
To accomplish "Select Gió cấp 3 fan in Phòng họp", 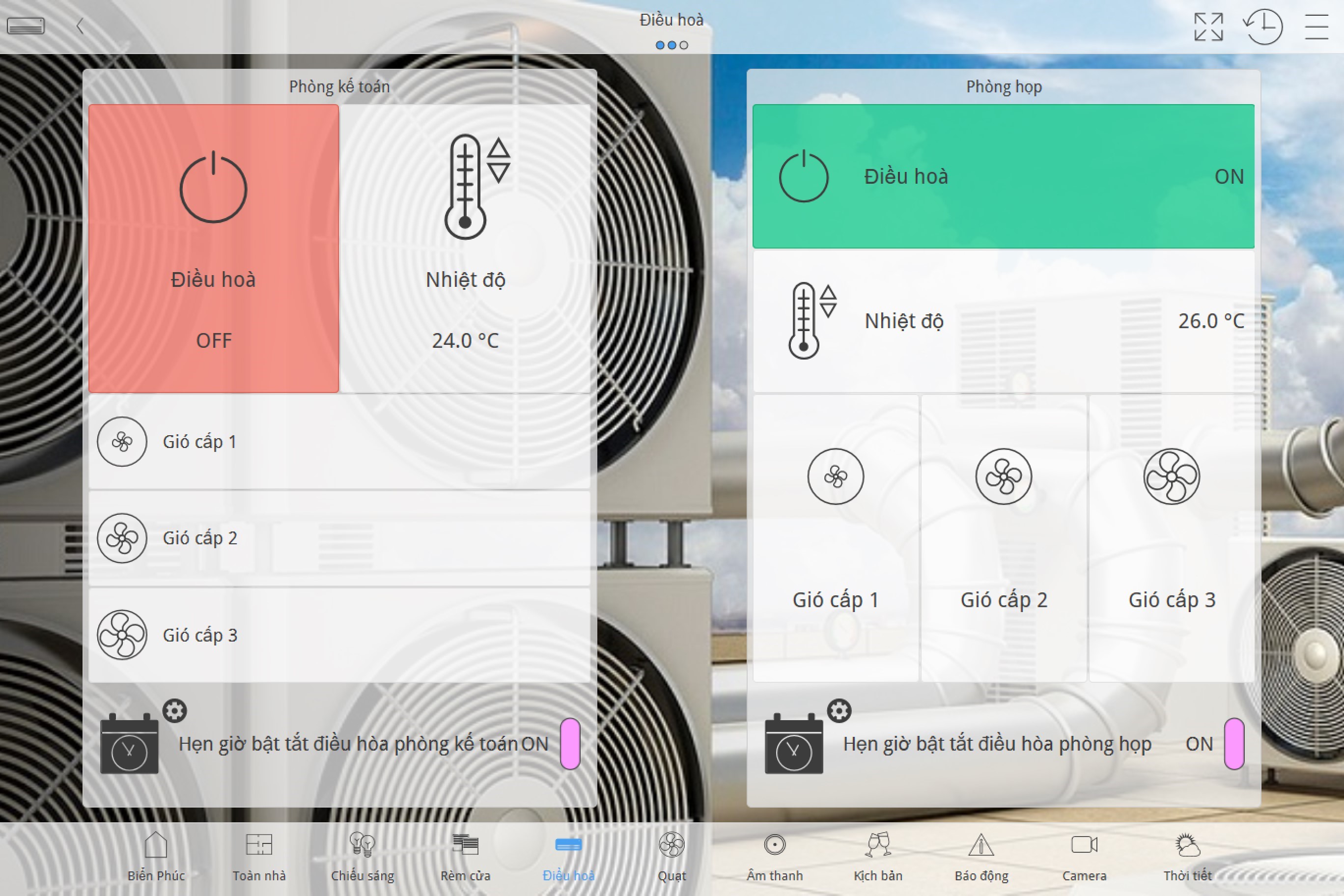I will point(1172,537).
